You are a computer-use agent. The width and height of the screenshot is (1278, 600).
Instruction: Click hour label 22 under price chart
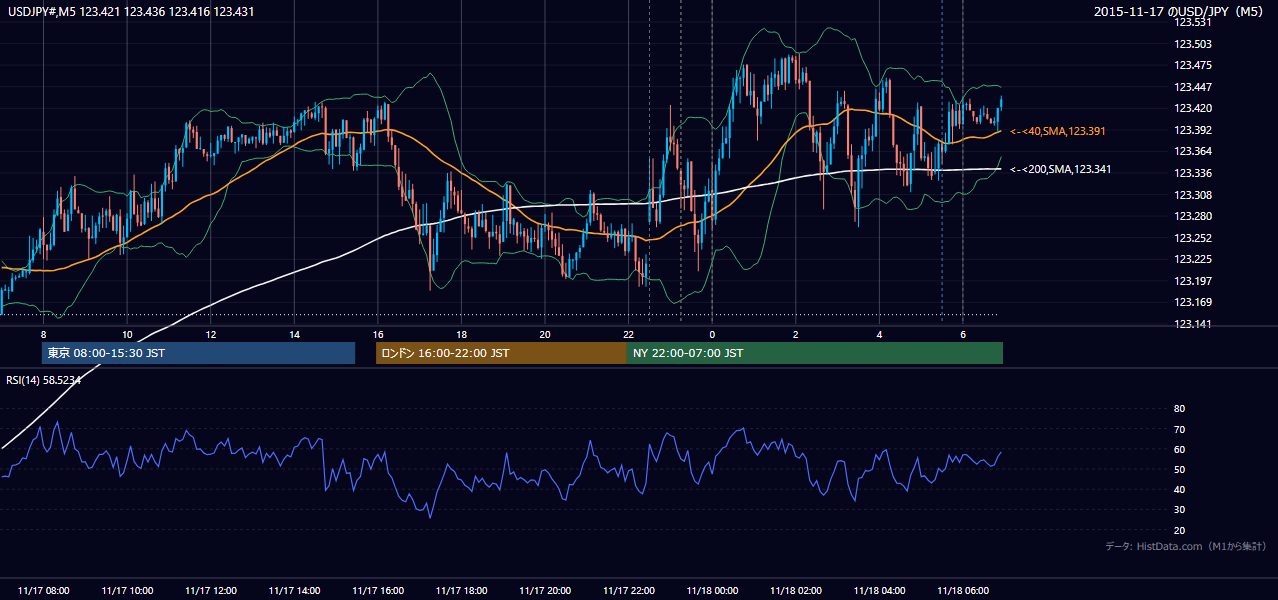point(628,334)
